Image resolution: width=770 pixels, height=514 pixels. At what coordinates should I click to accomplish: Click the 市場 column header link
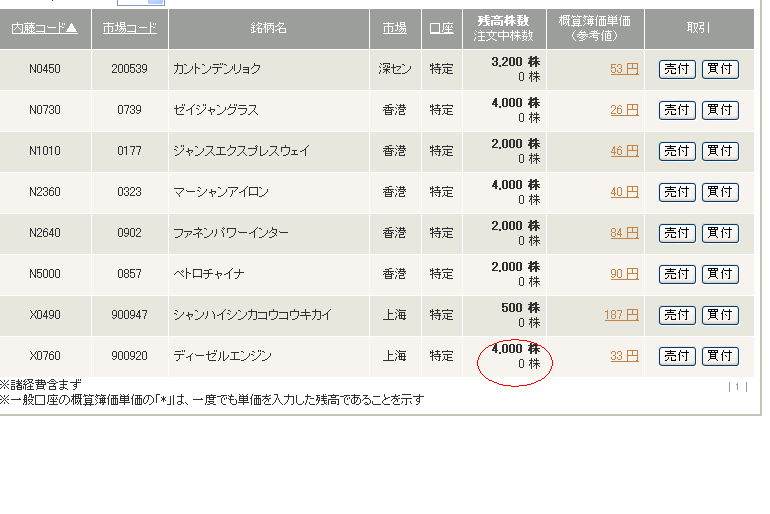pos(395,28)
